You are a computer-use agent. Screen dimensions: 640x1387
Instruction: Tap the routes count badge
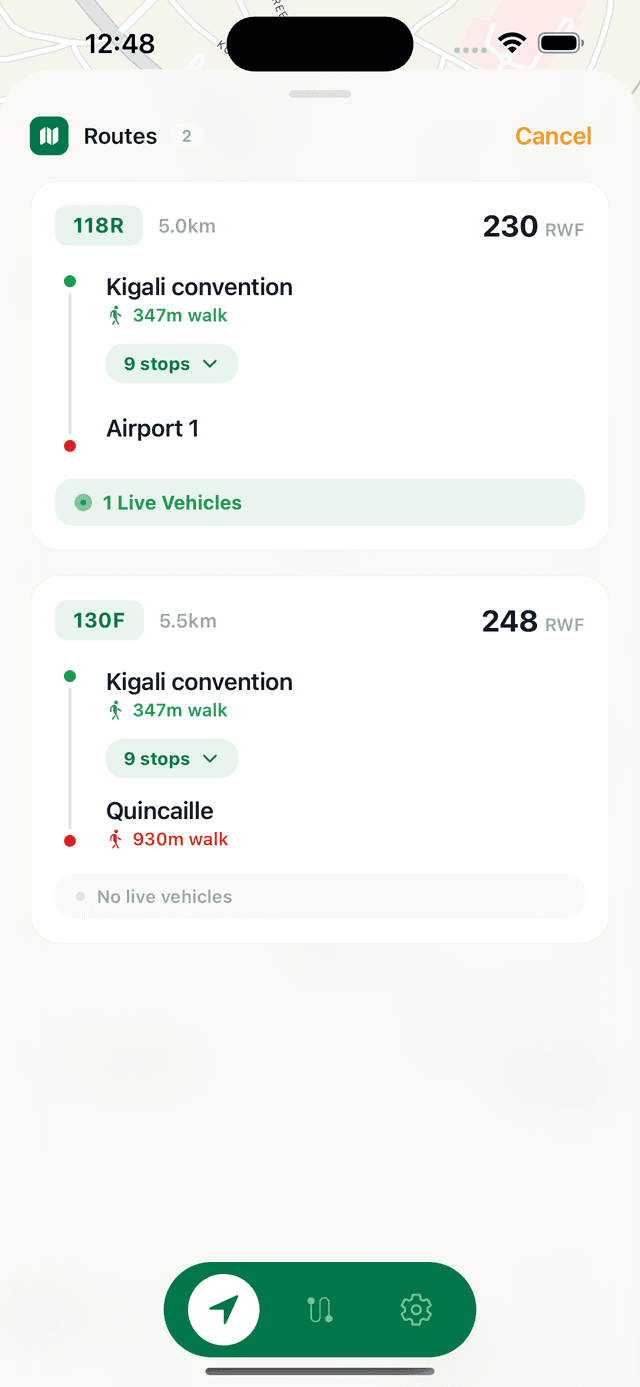tap(186, 137)
